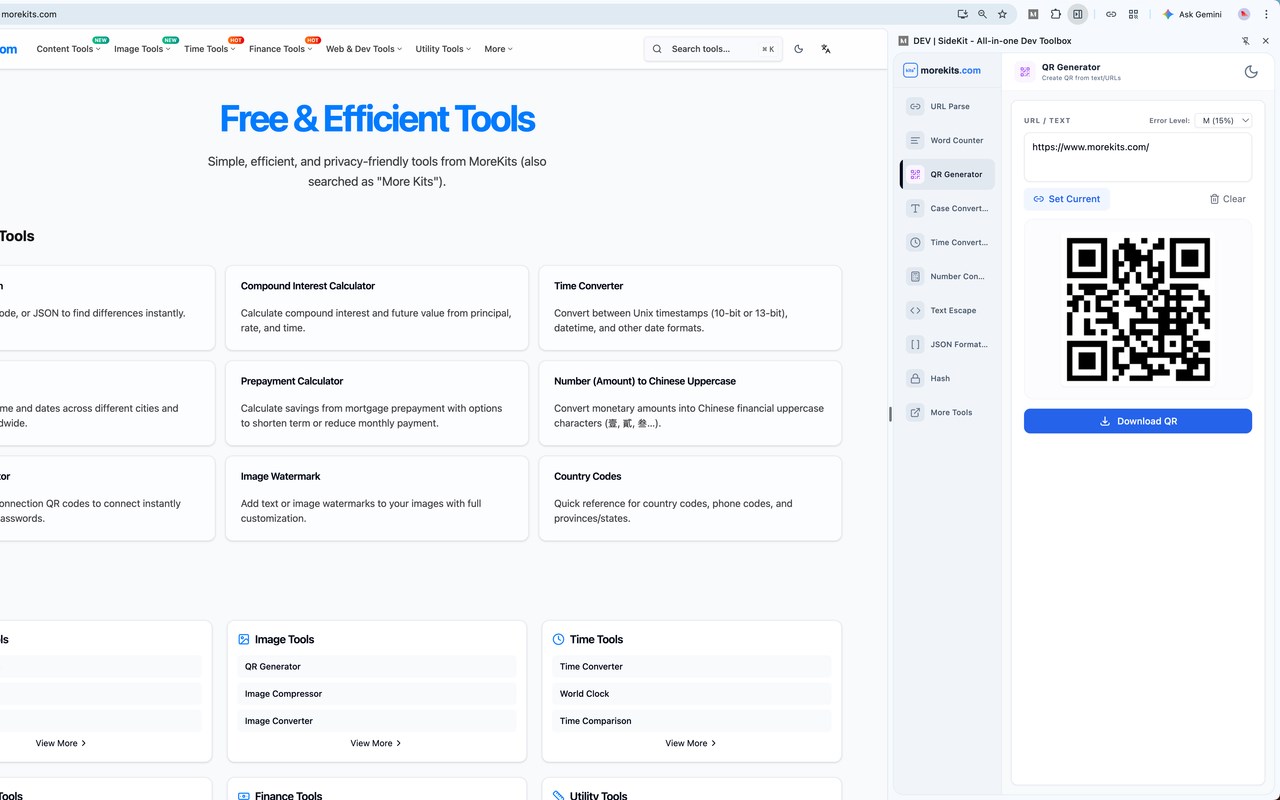The width and height of the screenshot is (1280, 800).
Task: Click QR Generator in the Image Tools list
Action: pos(377,666)
